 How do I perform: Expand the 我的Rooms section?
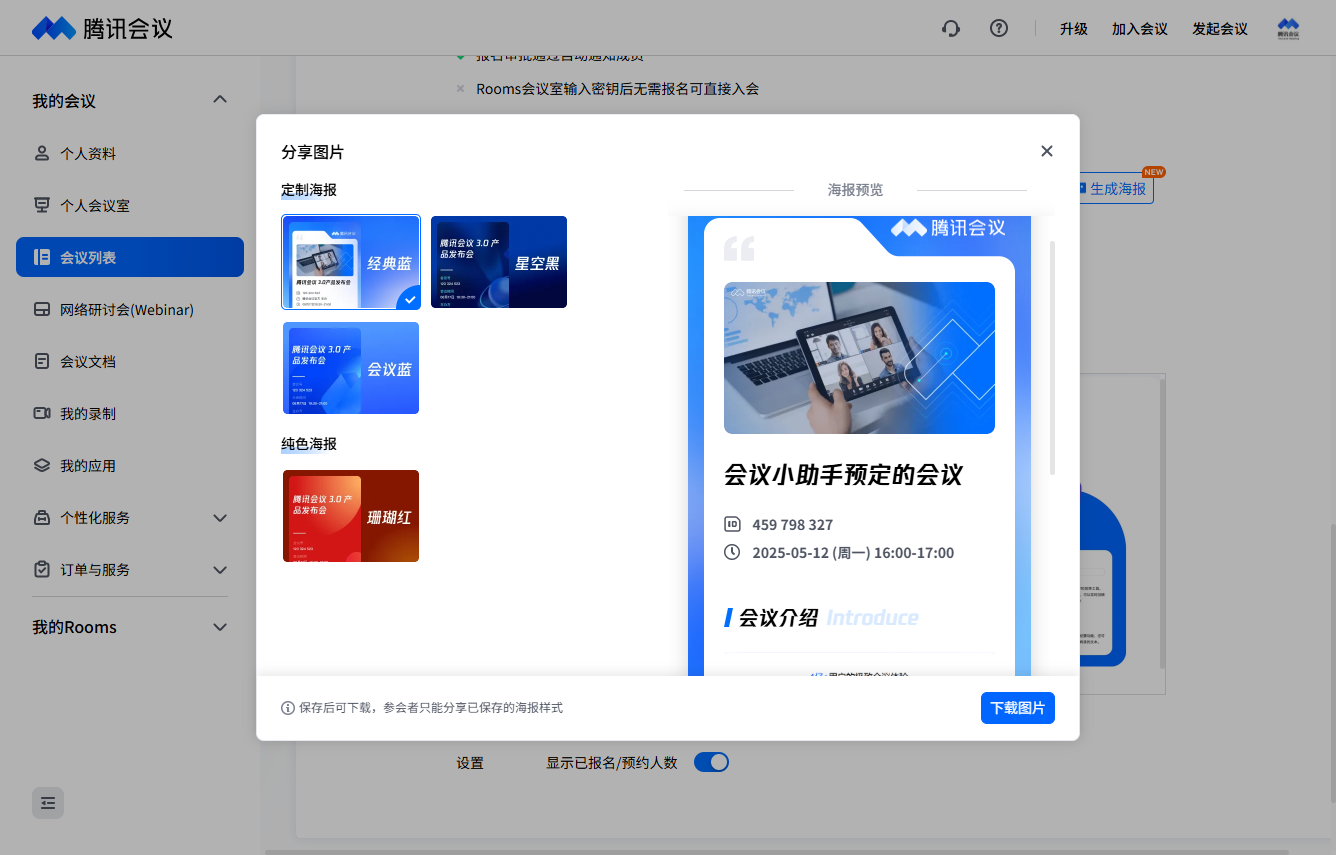point(221,627)
